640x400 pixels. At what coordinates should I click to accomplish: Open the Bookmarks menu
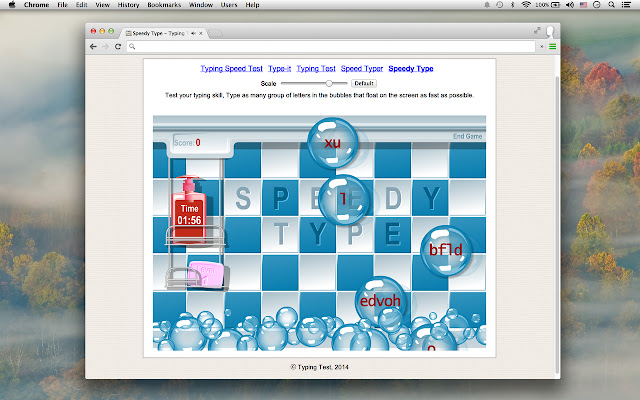coord(164,5)
